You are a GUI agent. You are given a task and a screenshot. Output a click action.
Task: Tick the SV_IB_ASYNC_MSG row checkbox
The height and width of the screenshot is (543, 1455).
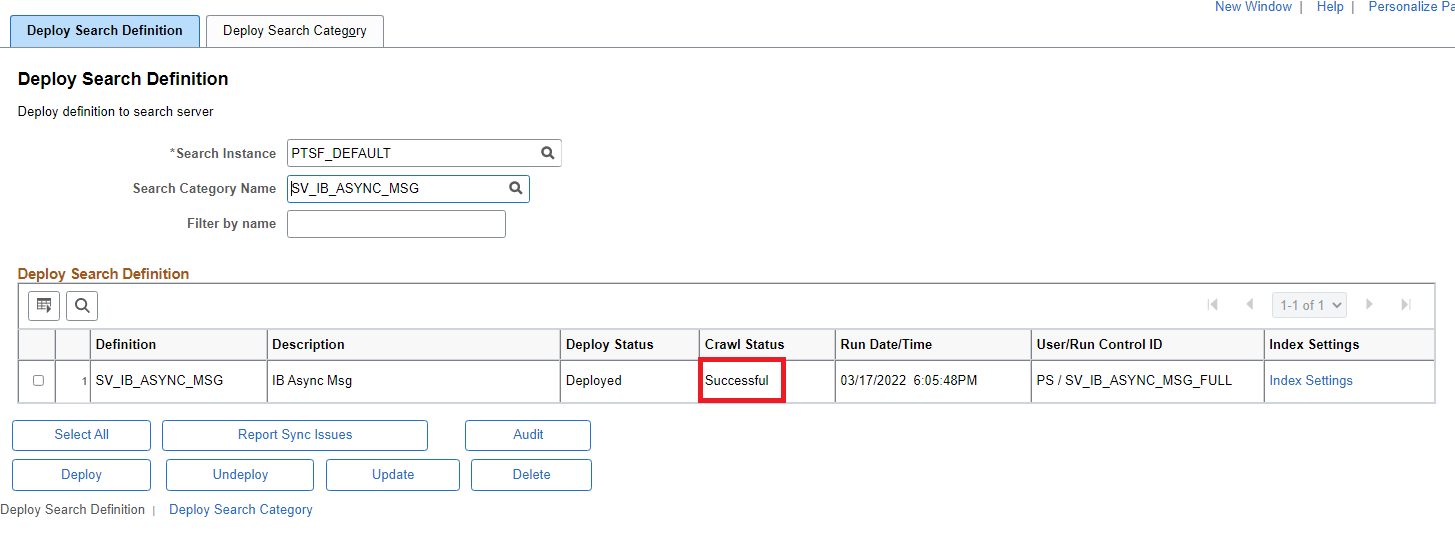click(x=38, y=381)
